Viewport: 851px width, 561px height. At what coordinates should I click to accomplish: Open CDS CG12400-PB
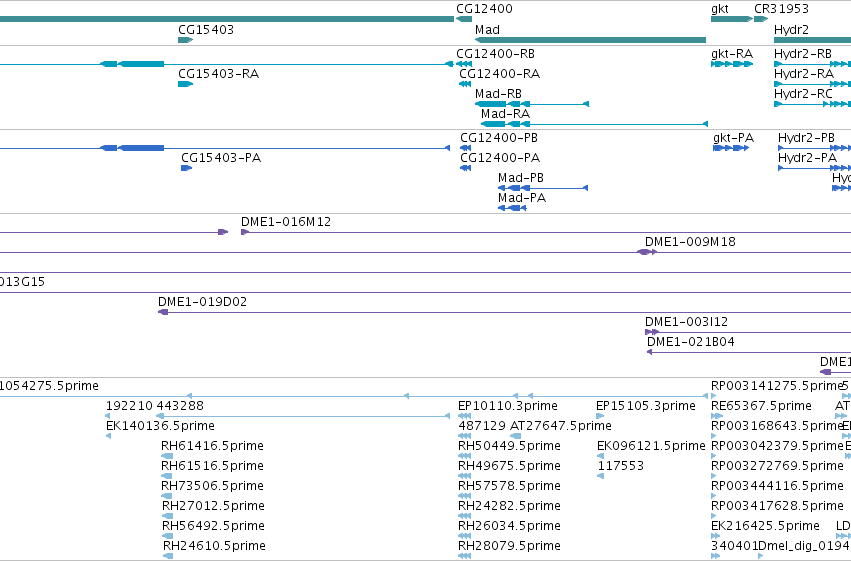pos(466,148)
